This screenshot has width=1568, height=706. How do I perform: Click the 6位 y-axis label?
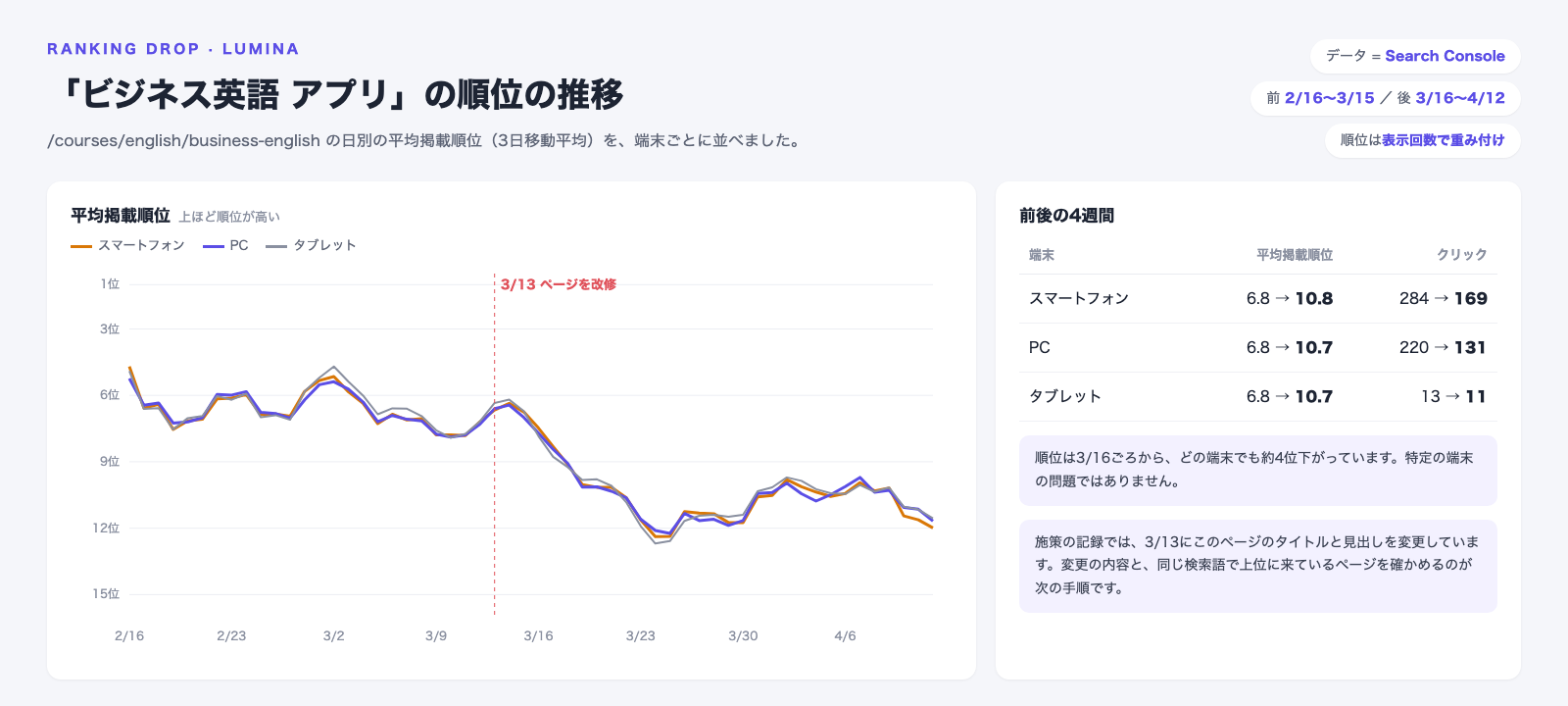[x=110, y=395]
